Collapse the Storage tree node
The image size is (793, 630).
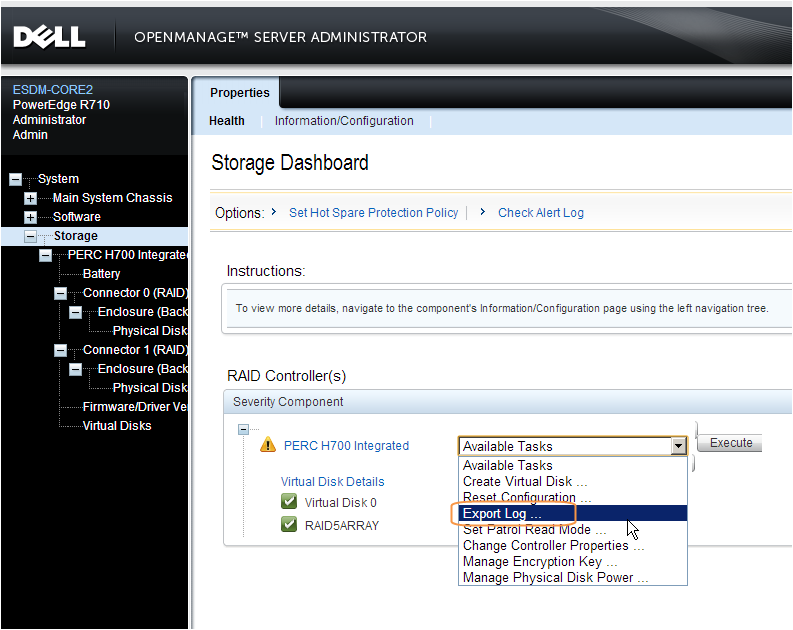pyautogui.click(x=30, y=236)
